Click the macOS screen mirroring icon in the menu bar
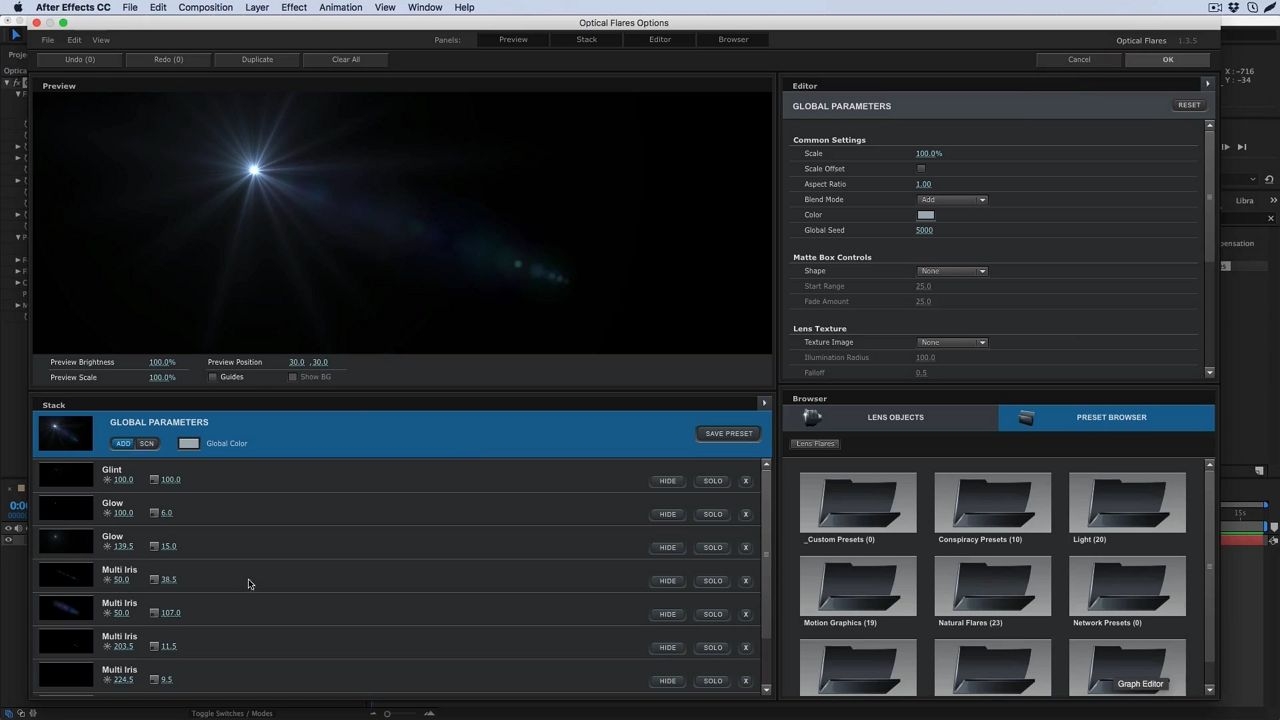 pyautogui.click(x=1215, y=7)
